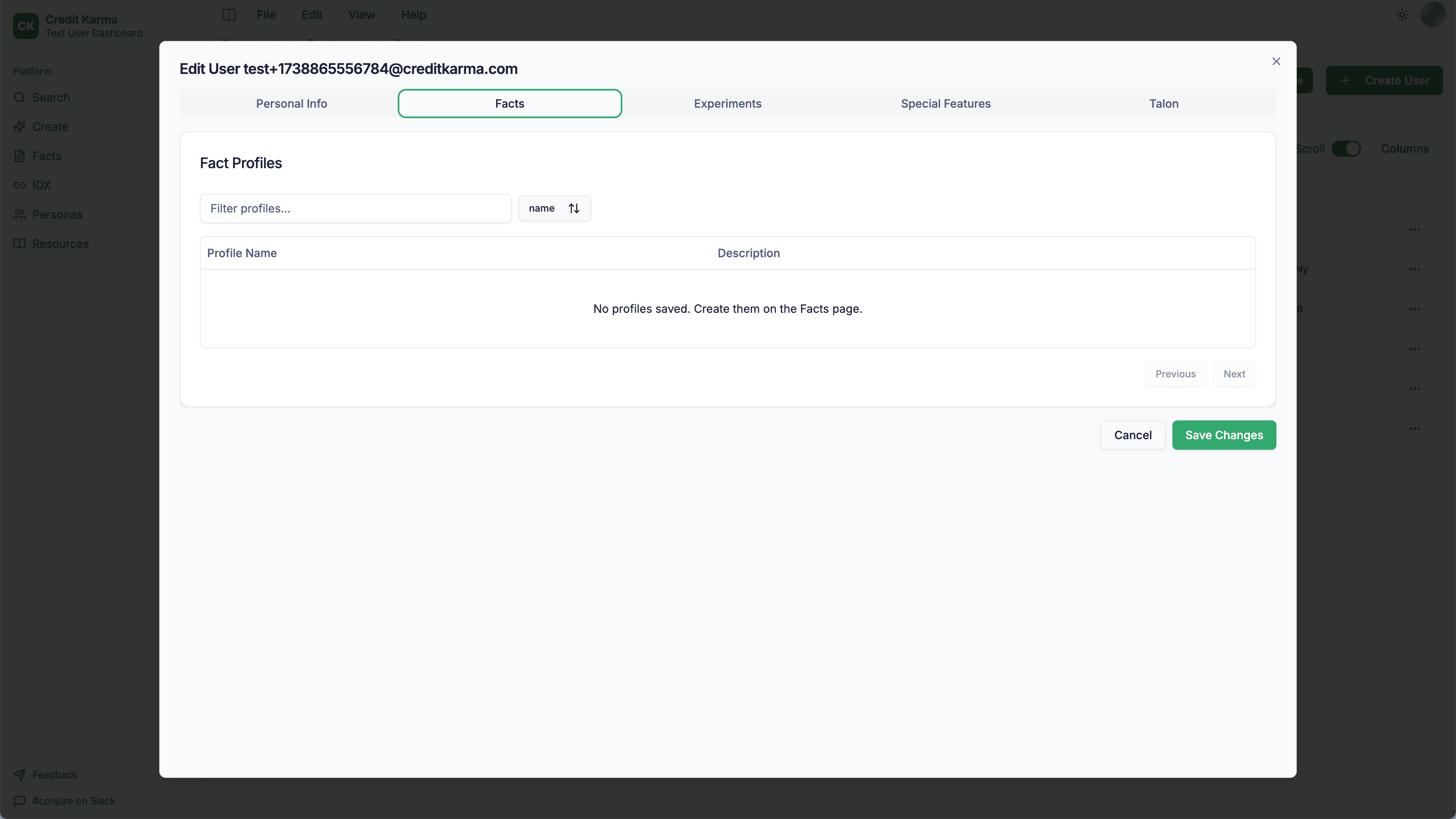Toggle the sidebar with the panel icon
Image resolution: width=1456 pixels, height=819 pixels.
[229, 15]
